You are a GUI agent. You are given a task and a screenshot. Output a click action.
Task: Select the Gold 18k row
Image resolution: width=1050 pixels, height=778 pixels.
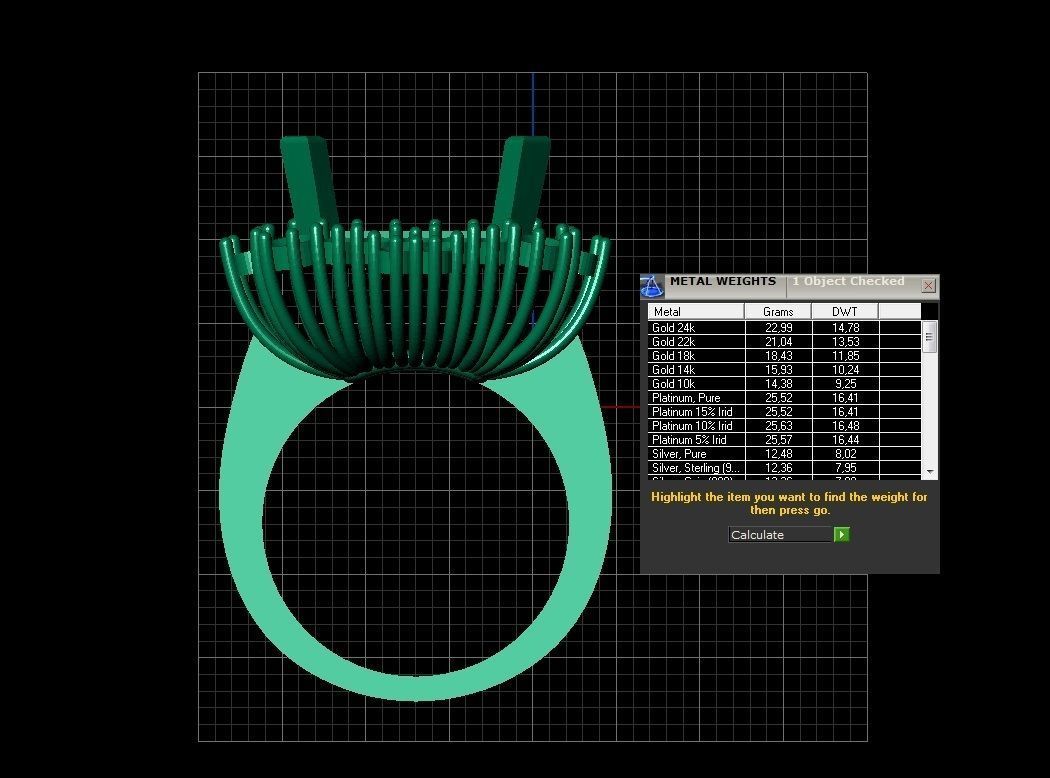pos(784,356)
